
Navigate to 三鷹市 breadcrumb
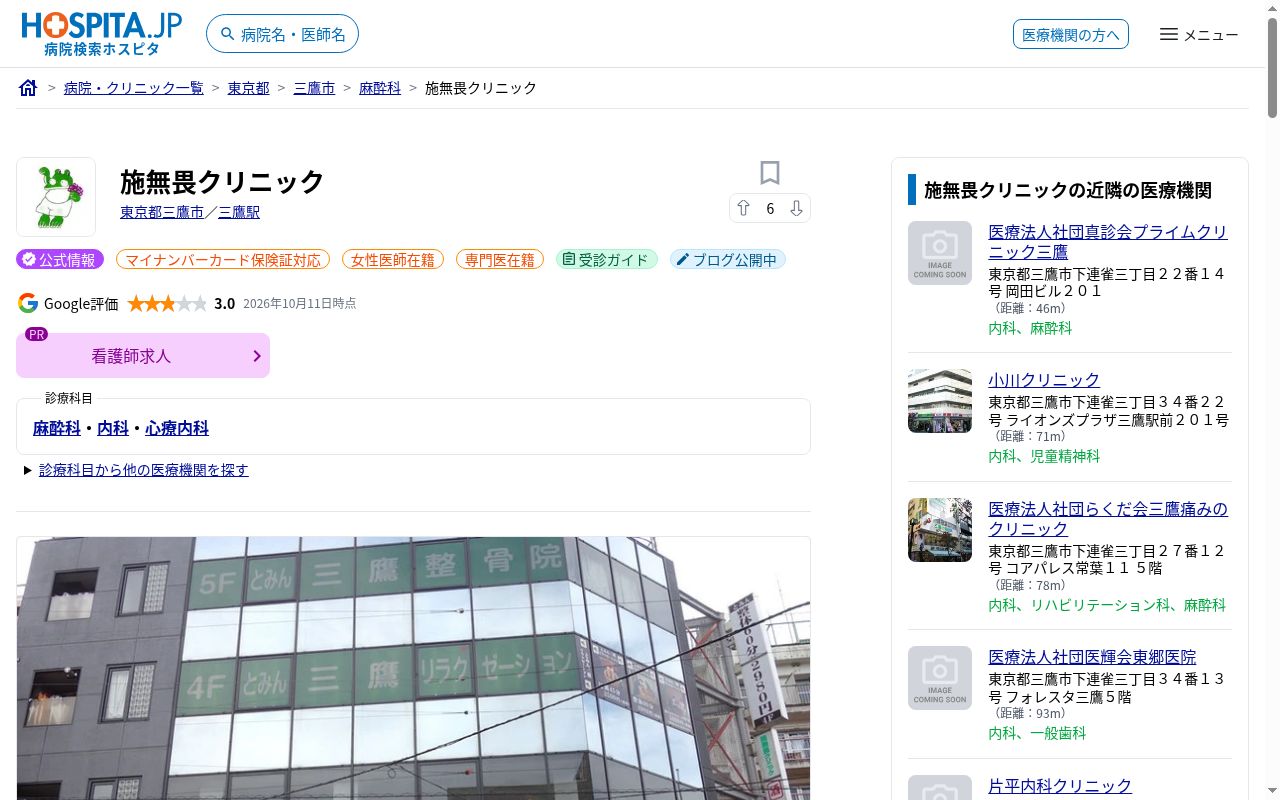(314, 88)
